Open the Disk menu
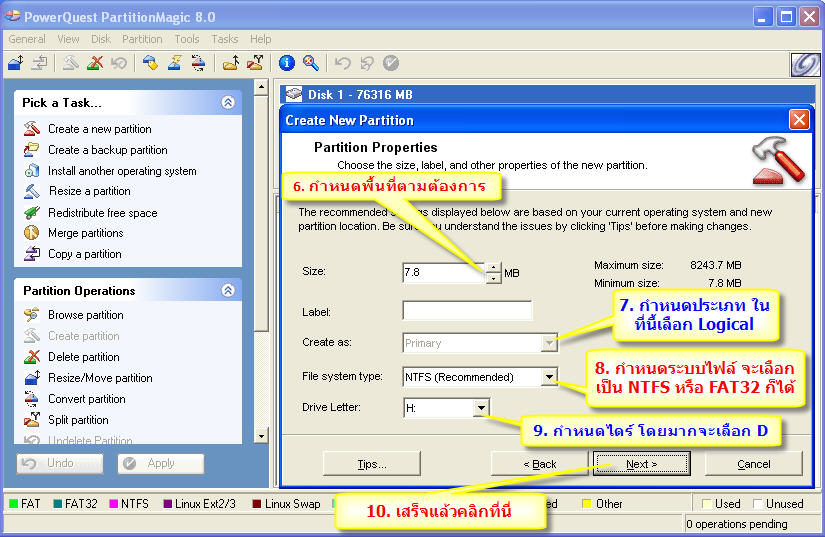This screenshot has height=537, width=825. (100, 39)
